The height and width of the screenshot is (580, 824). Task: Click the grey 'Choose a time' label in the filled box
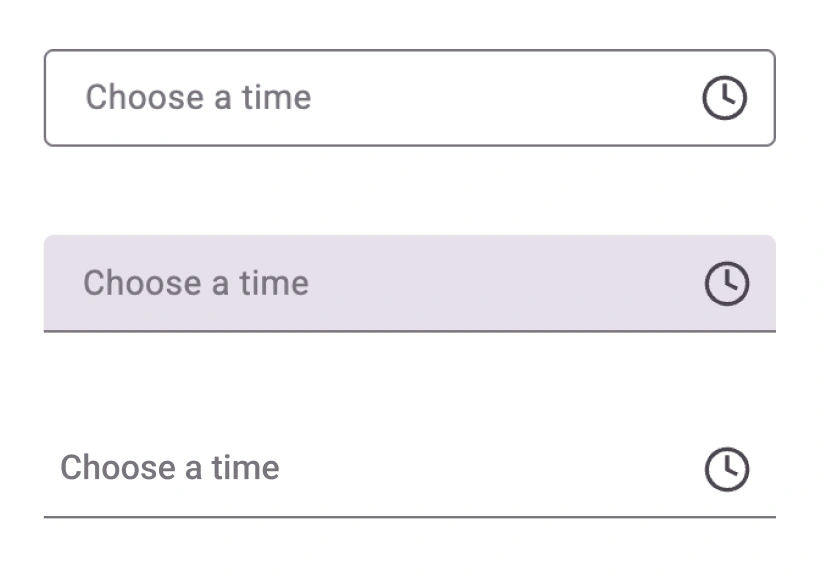pyautogui.click(x=195, y=283)
